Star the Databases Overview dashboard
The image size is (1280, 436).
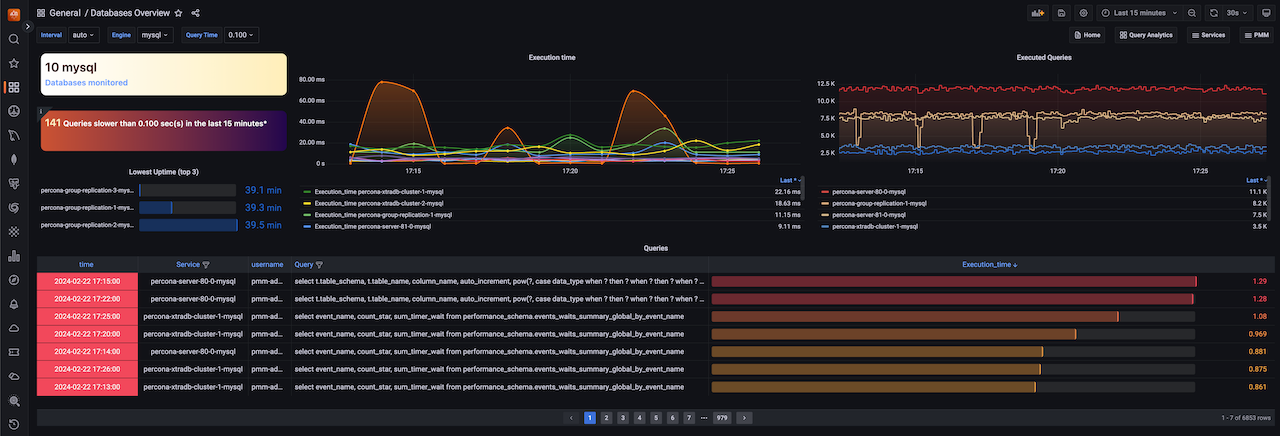(178, 13)
